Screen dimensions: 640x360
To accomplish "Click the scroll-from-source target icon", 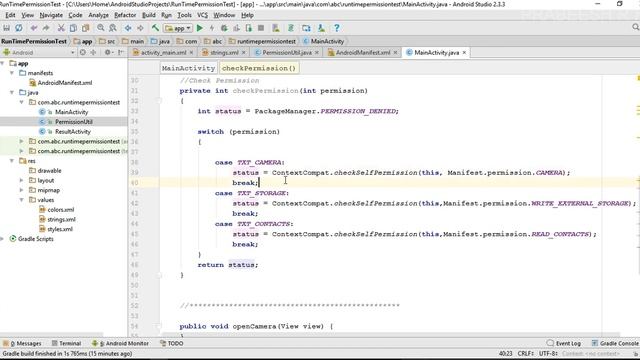I will tap(83, 52).
